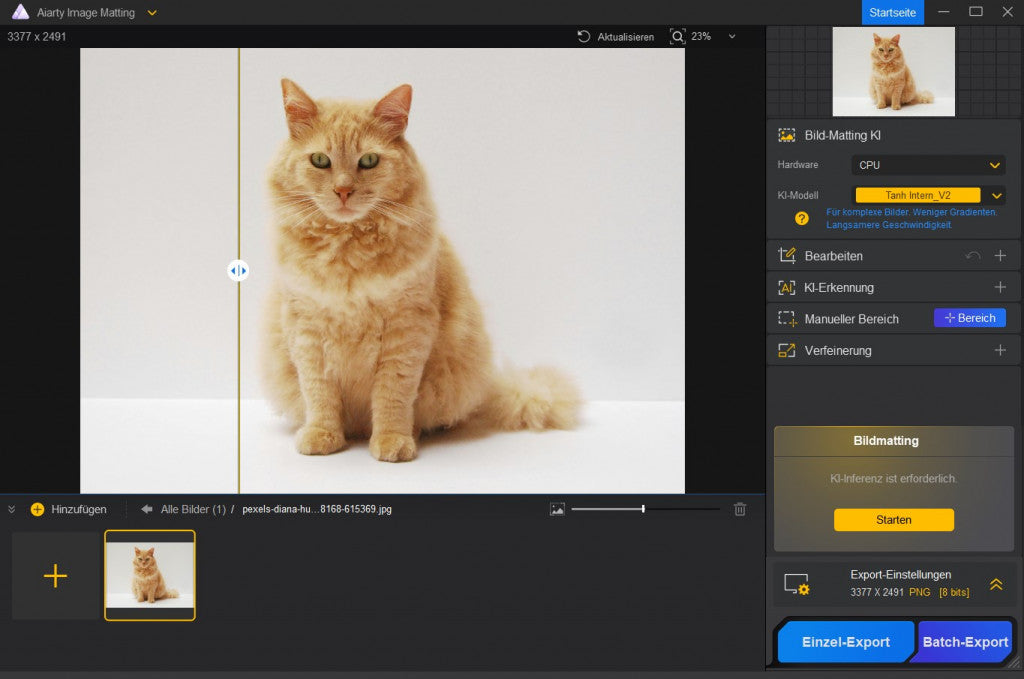Click the Aktualisieren refresh icon
Image resolution: width=1024 pixels, height=679 pixels.
[584, 37]
